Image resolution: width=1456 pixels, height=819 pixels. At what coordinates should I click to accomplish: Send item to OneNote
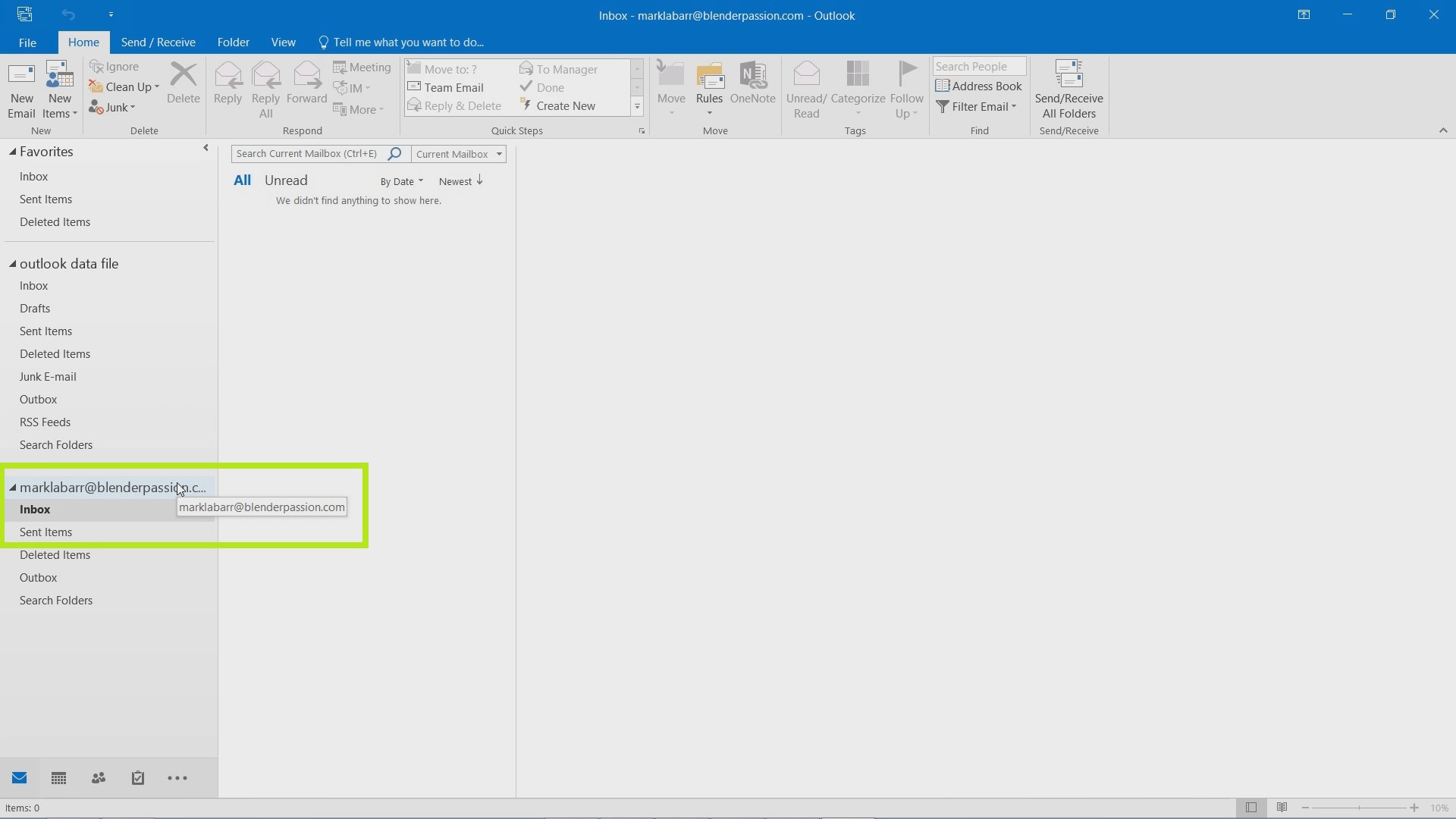(752, 83)
